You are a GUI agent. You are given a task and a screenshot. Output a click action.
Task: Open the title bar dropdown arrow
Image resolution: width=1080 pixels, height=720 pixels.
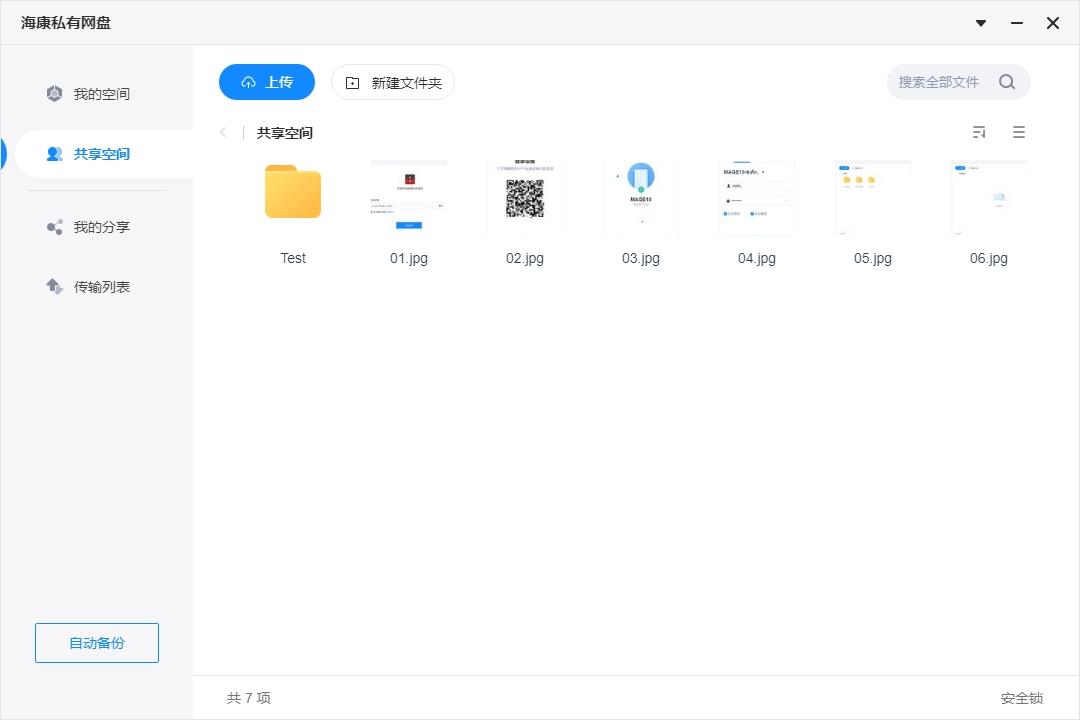[980, 23]
